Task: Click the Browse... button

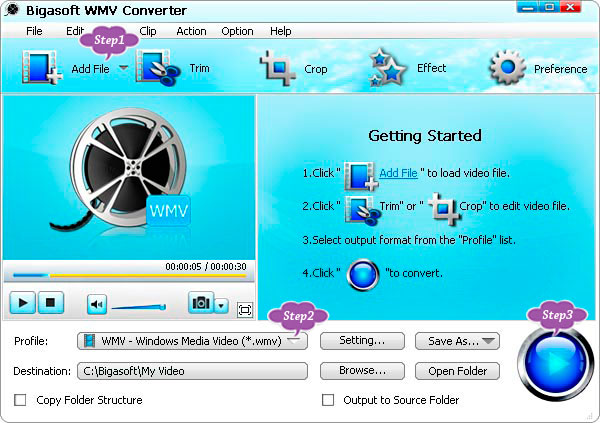Action: click(x=362, y=371)
